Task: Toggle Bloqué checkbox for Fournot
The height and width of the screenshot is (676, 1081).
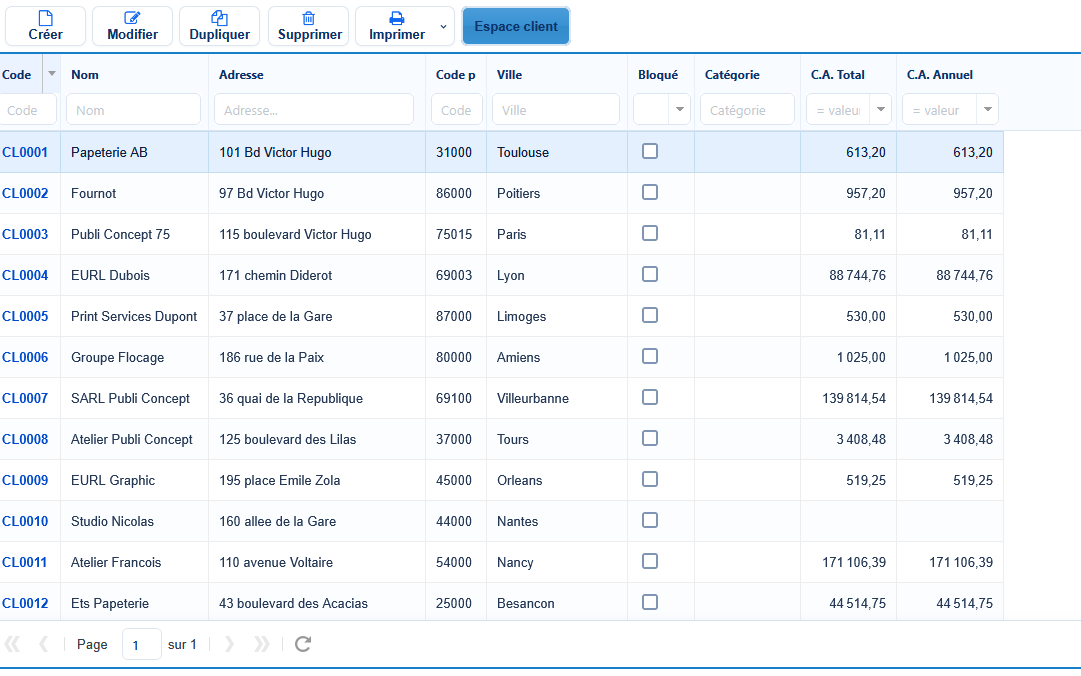Action: point(649,192)
